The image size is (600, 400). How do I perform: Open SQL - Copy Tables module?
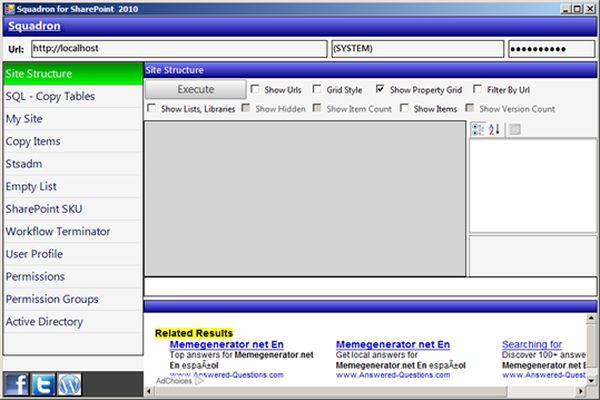tap(73, 96)
